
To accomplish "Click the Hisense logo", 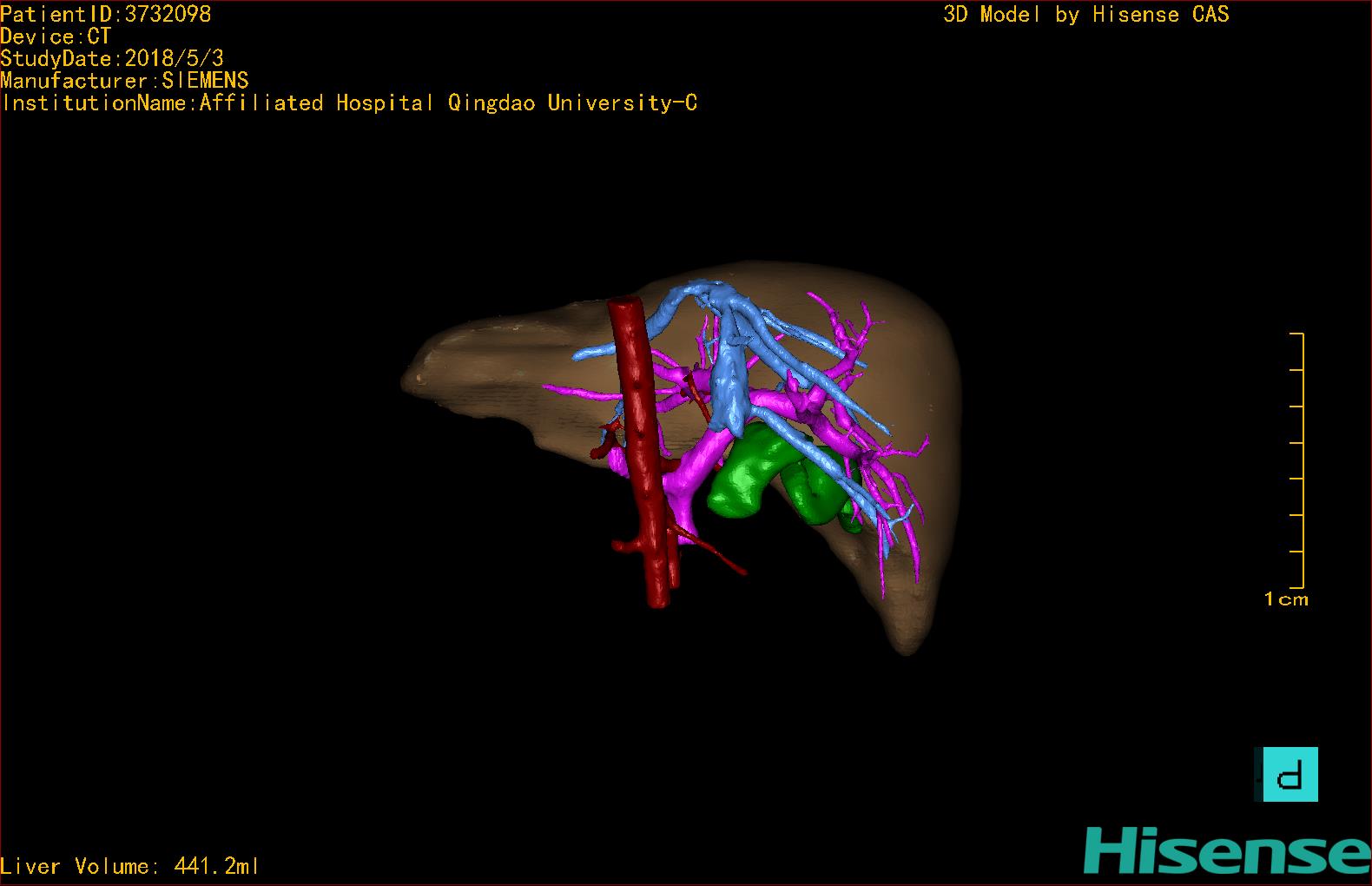I will 1227,850.
